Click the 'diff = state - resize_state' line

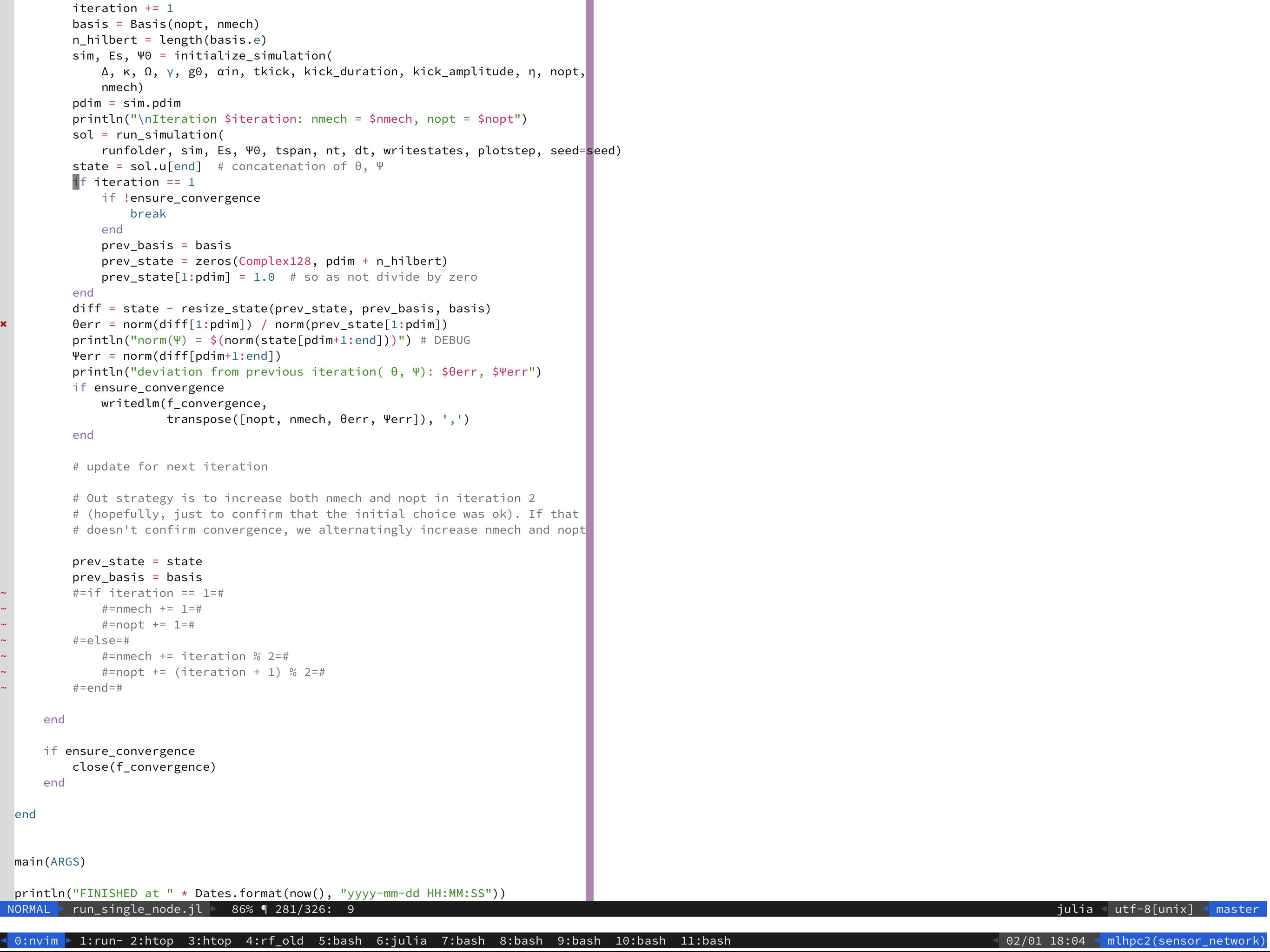pos(282,308)
